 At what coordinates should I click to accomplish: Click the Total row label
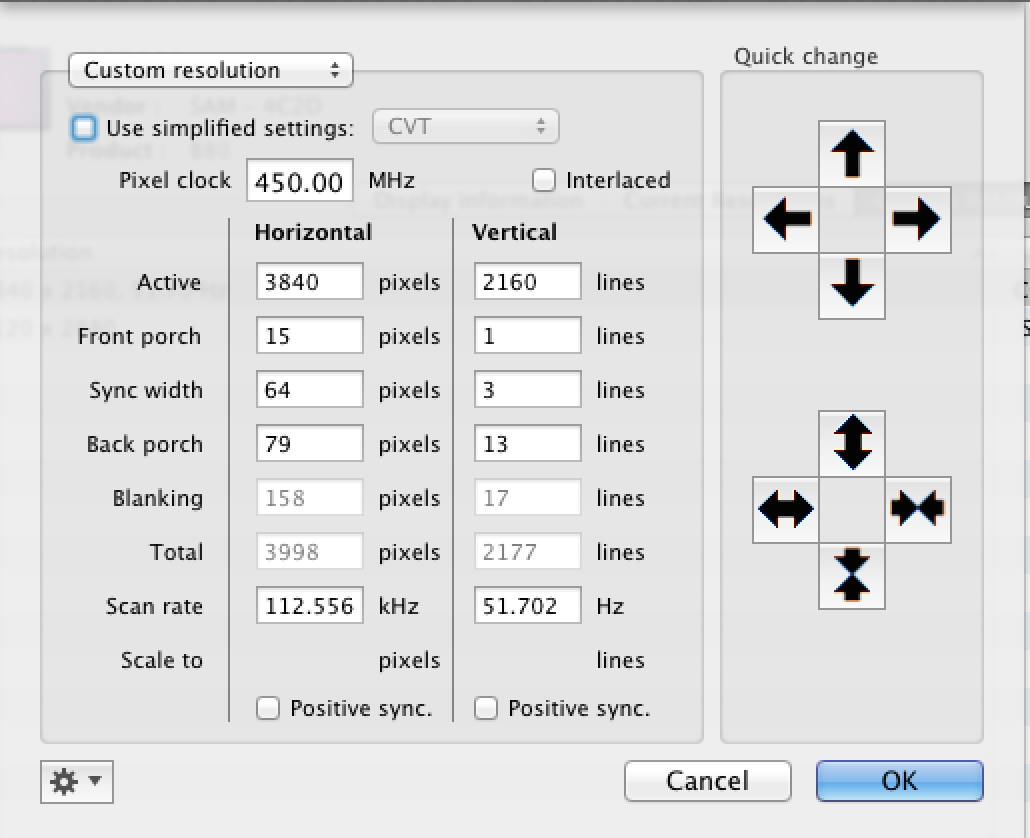(x=177, y=552)
